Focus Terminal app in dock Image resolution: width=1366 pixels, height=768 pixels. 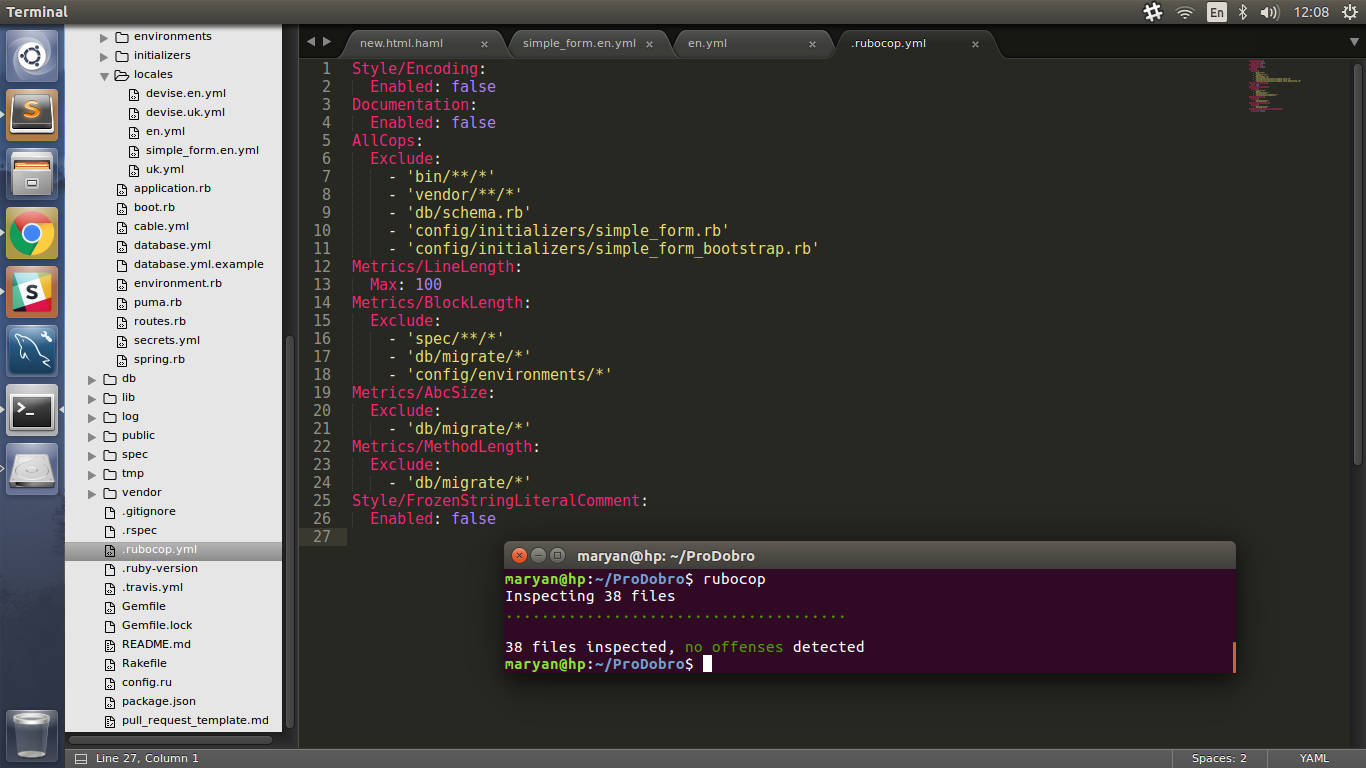32,410
